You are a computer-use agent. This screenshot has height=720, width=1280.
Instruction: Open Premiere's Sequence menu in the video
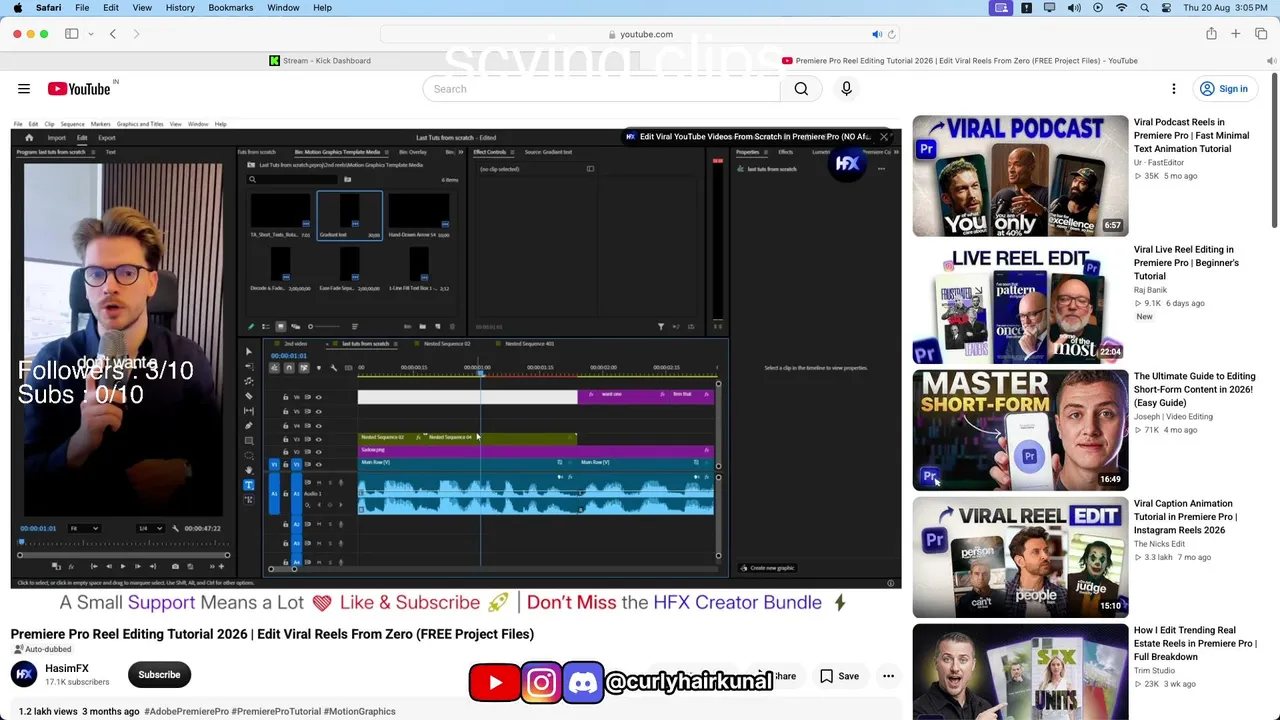[x=72, y=124]
